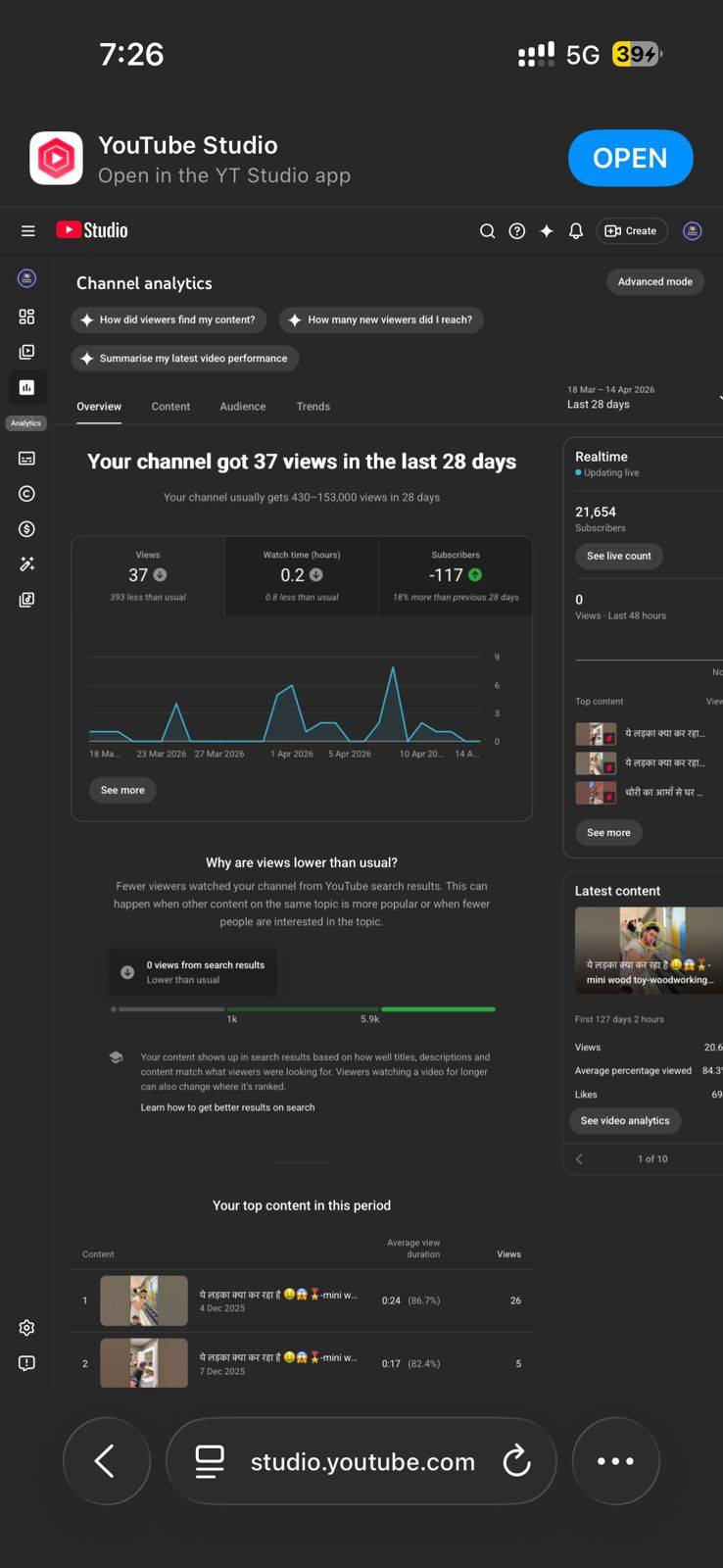
Task: Open the help question mark icon
Action: pyautogui.click(x=517, y=231)
